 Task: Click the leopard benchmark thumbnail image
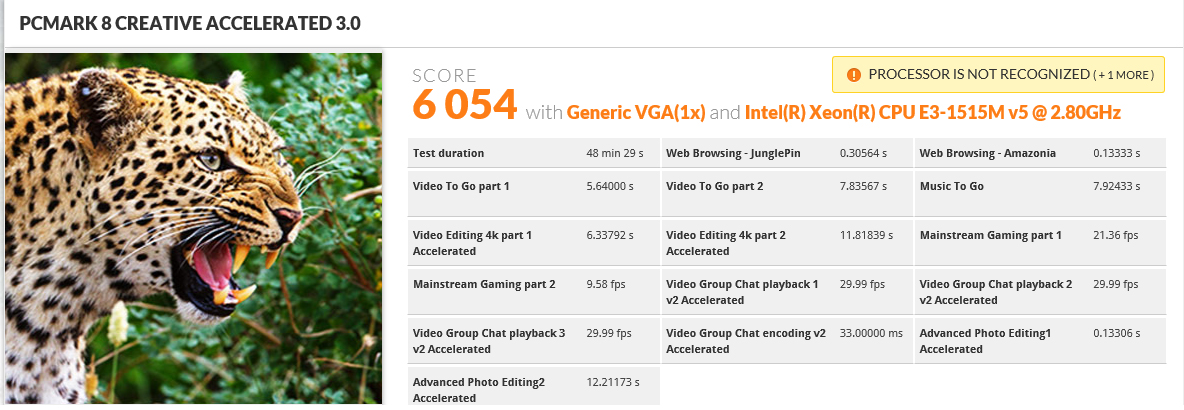coord(194,228)
